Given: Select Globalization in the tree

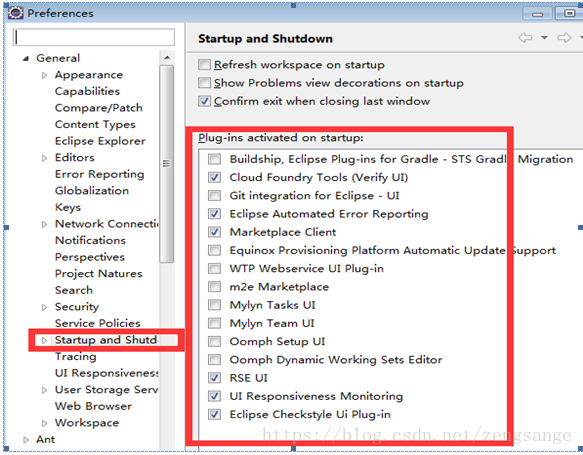Looking at the screenshot, I should coord(92,191).
